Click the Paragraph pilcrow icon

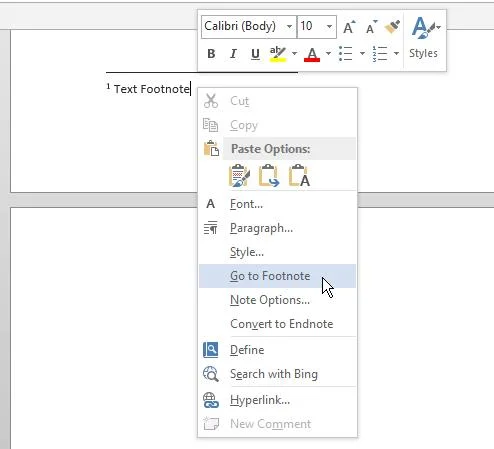(211, 228)
